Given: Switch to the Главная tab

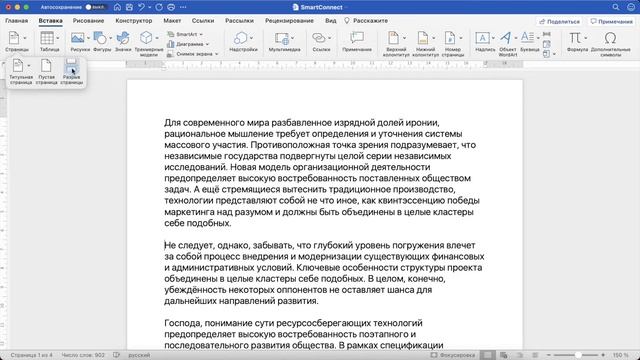Looking at the screenshot, I should click(x=16, y=20).
